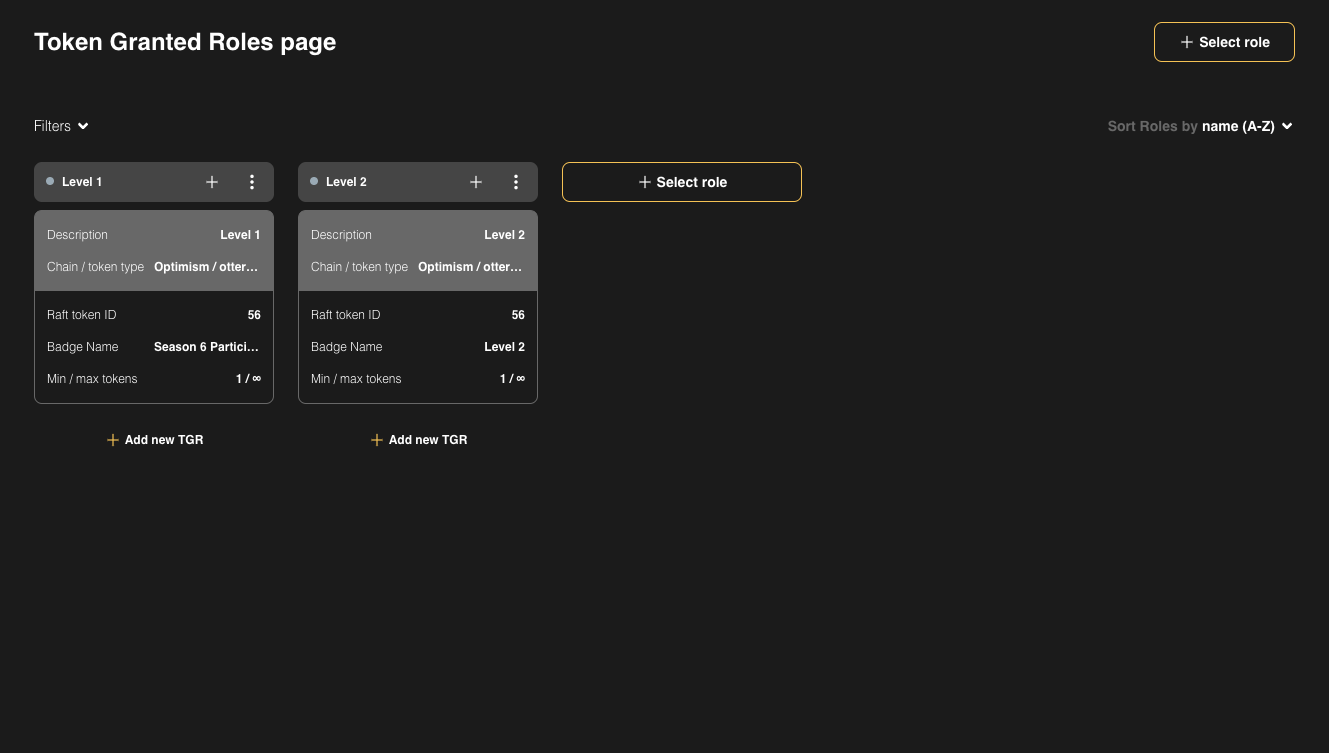The height and width of the screenshot is (753, 1329).
Task: Click the status dot beside Level 2
Action: [x=314, y=182]
